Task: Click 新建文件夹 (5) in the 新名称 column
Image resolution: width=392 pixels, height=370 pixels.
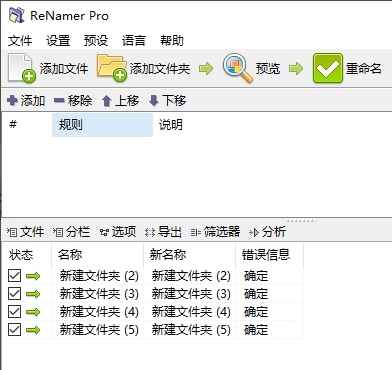Action: click(191, 330)
